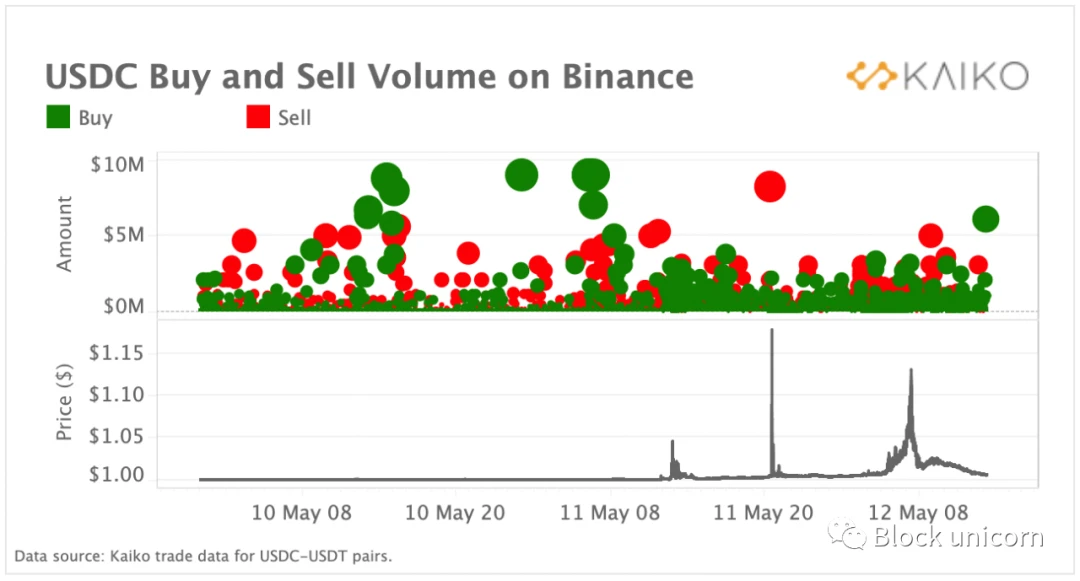Toggle the Sell series legend label
This screenshot has width=1080, height=581.
[x=294, y=118]
